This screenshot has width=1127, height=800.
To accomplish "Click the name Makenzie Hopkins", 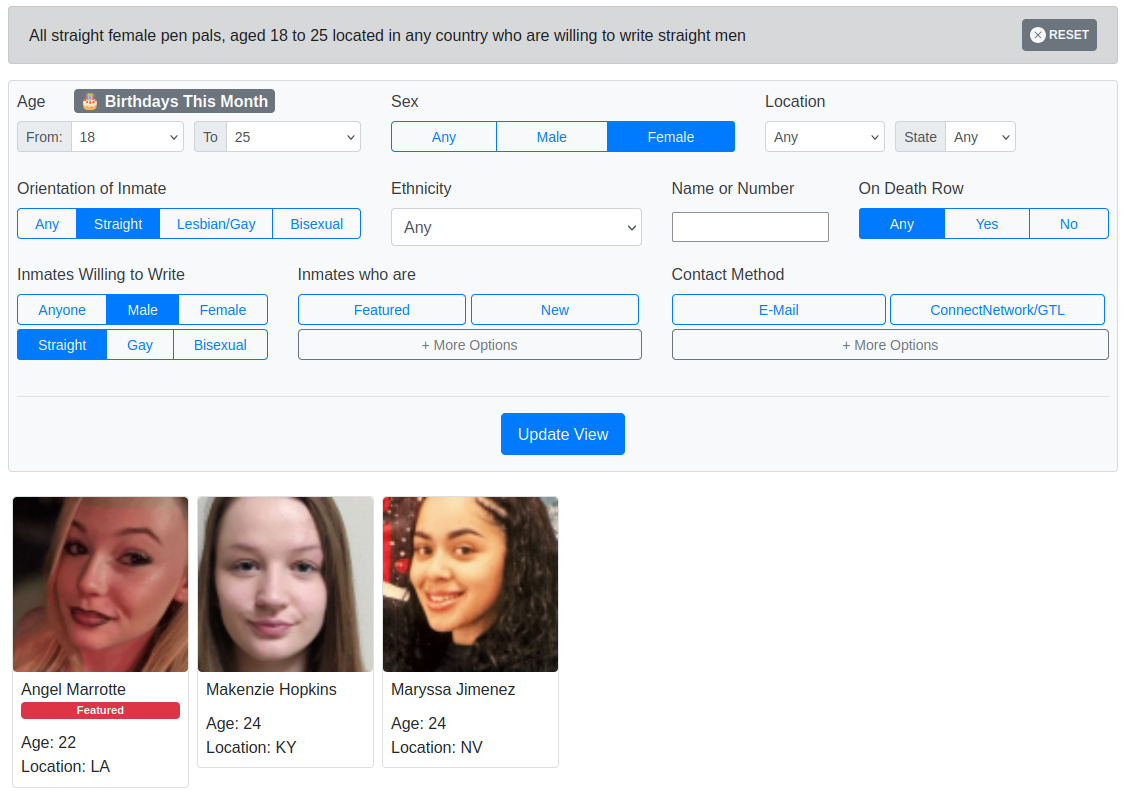I will click(271, 689).
